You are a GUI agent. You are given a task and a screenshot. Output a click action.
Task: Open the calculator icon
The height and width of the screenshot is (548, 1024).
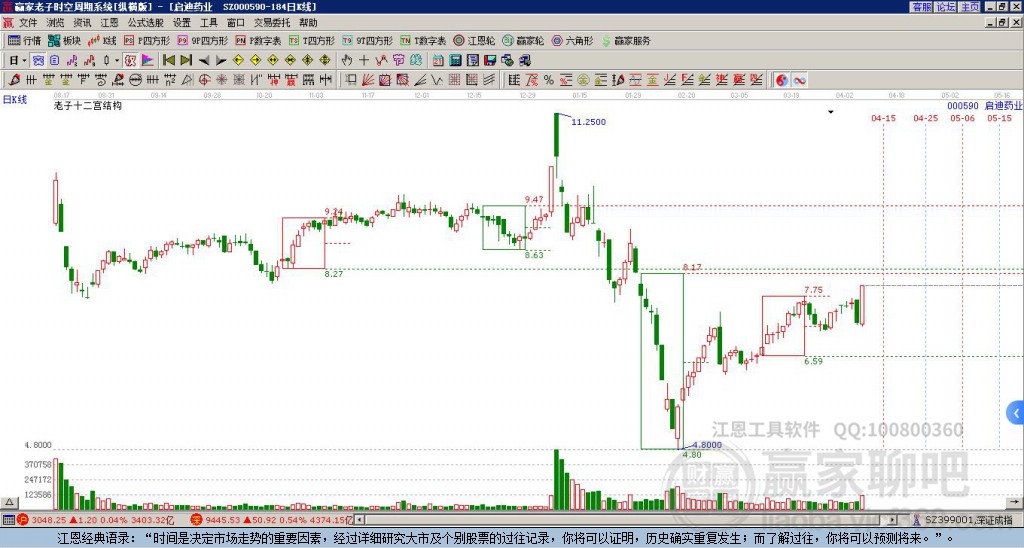click(456, 61)
